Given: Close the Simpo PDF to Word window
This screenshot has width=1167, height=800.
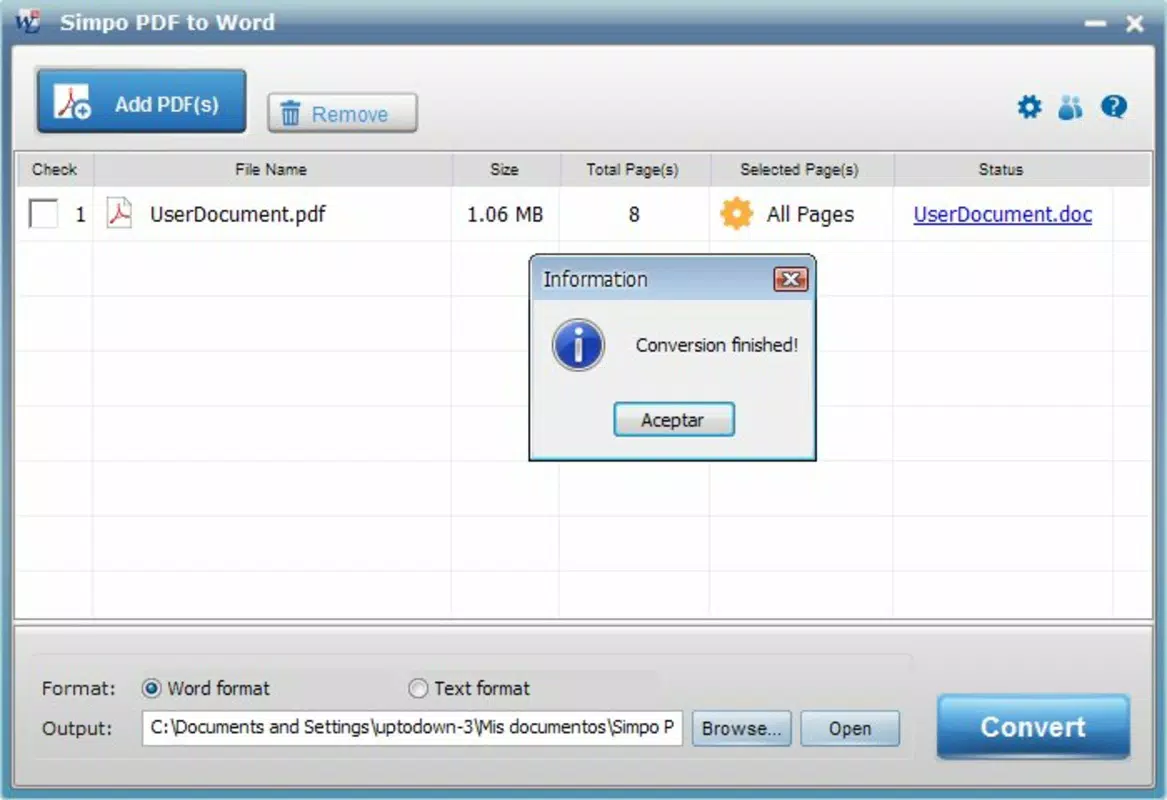Looking at the screenshot, I should [x=1134, y=24].
